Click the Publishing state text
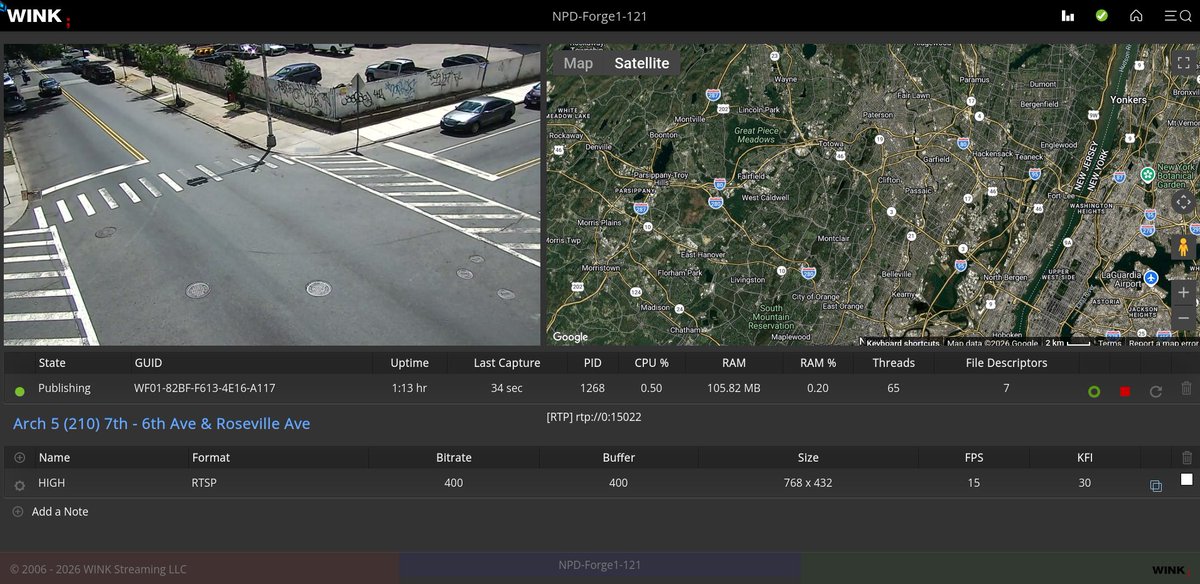Screen dimensions: 1200x584 click(x=64, y=388)
